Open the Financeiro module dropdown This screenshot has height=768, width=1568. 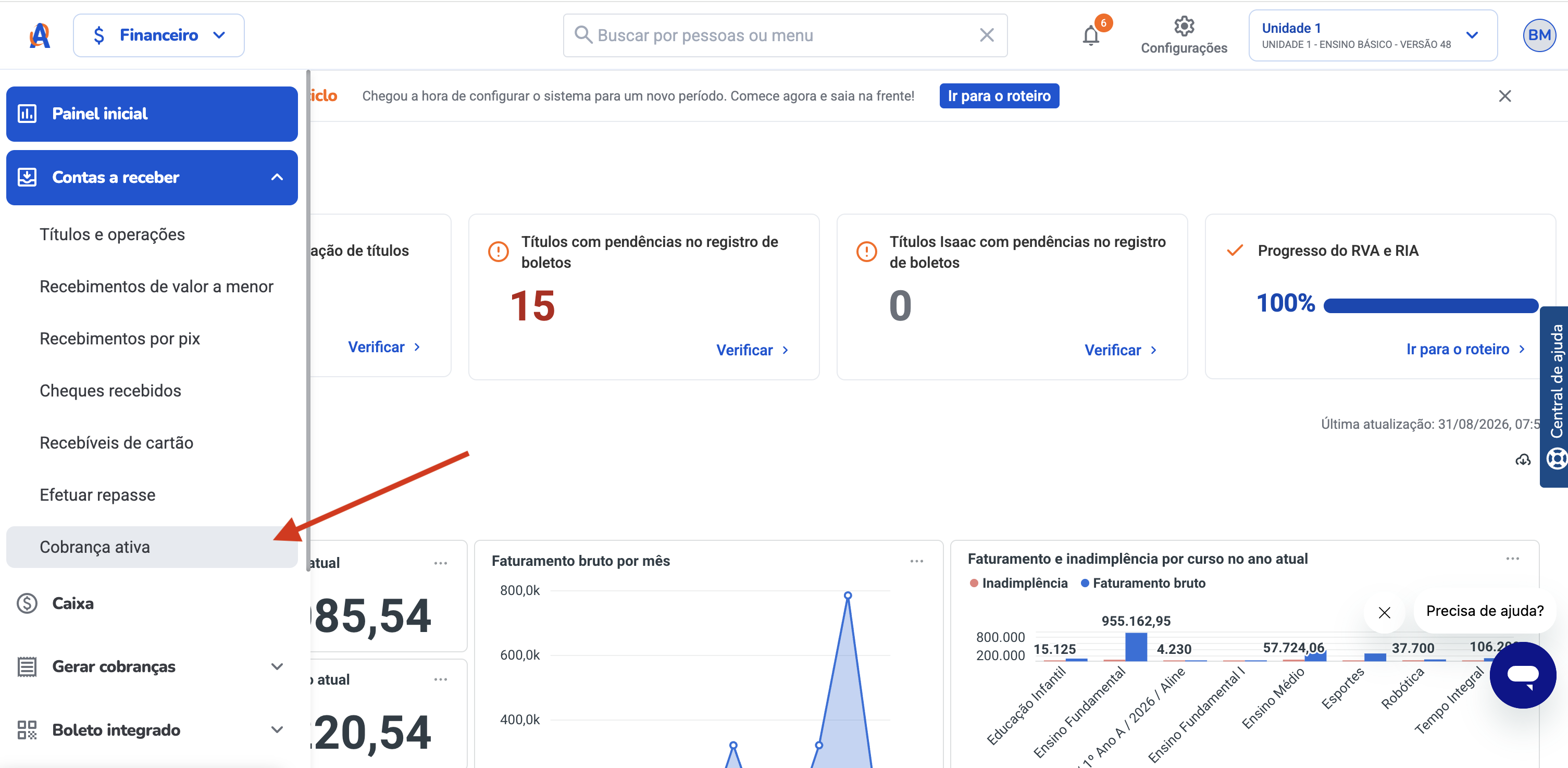pos(159,35)
